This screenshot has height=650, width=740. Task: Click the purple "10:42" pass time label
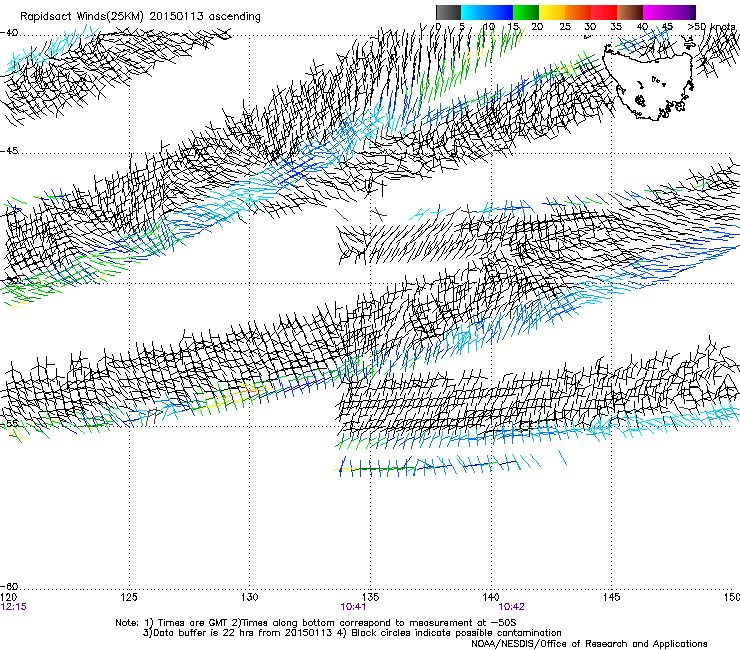(512, 607)
